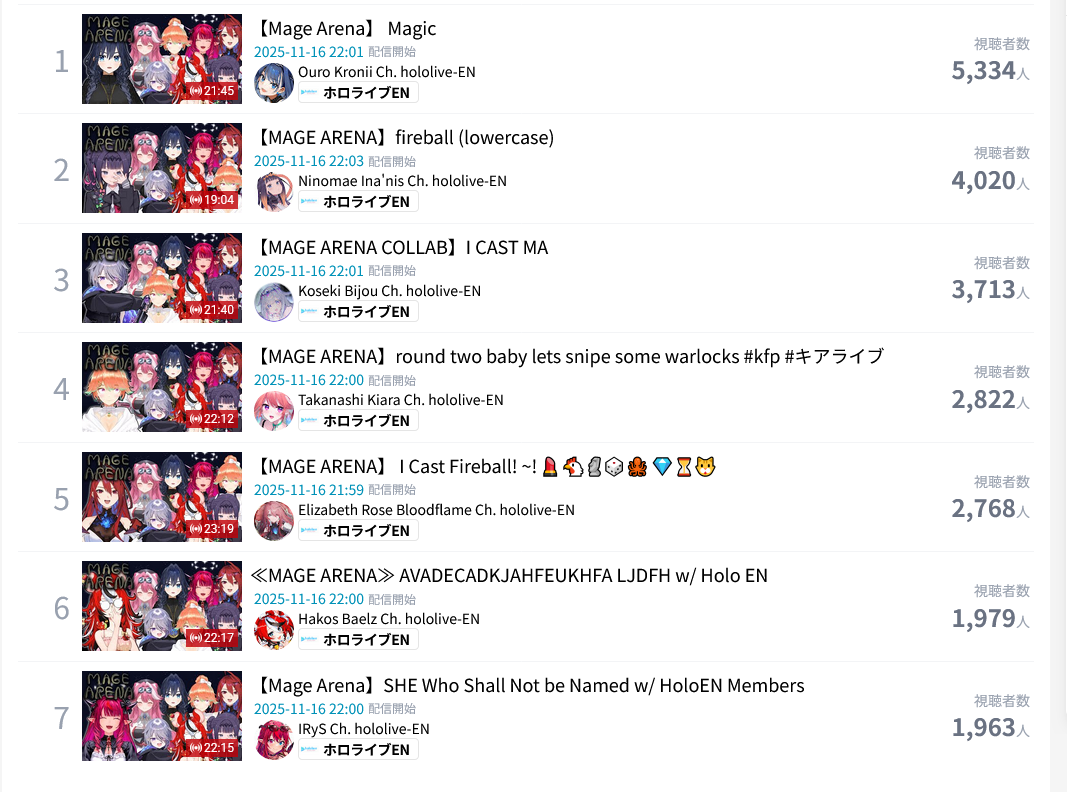Click IRyS channel avatar icon
Image resolution: width=1067 pixels, height=792 pixels.
[274, 740]
